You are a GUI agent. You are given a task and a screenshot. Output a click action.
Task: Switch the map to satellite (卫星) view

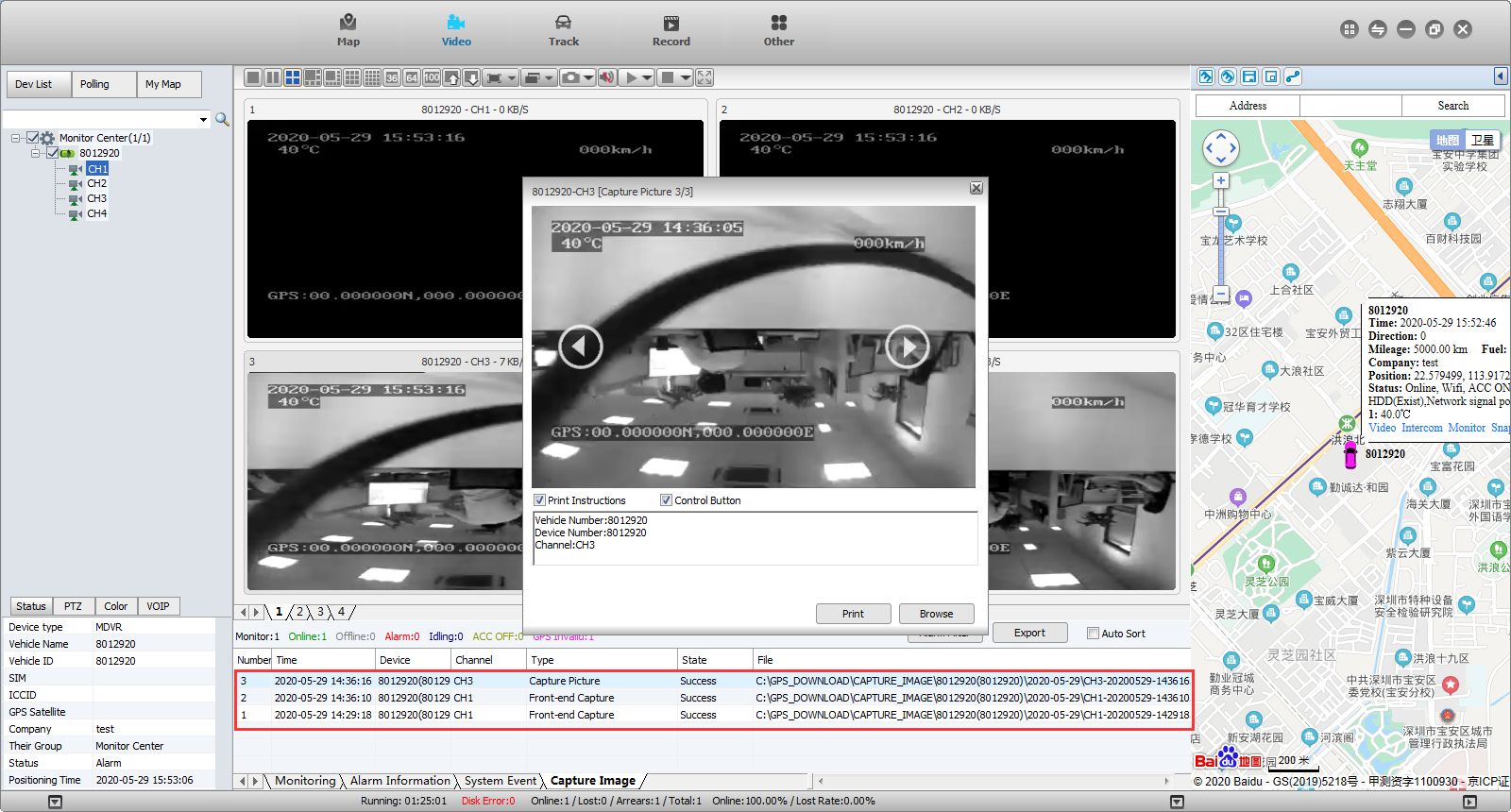click(x=1483, y=140)
